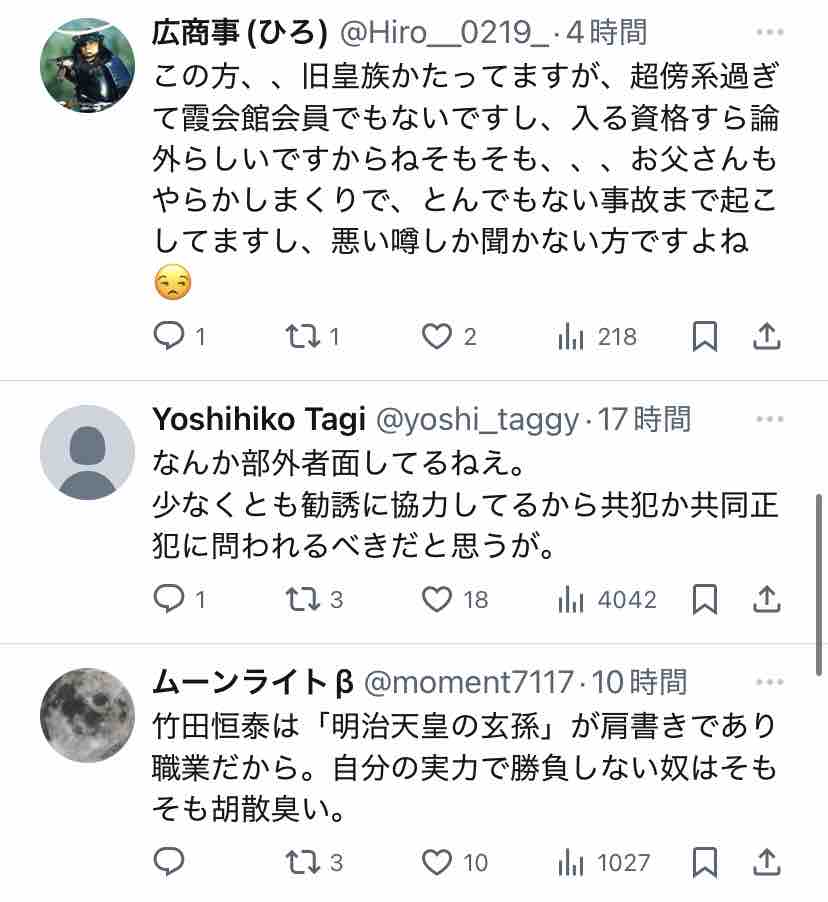The image size is (828, 902).
Task: Open more menu on Yoshihiko Tagi's tweet
Action: click(769, 419)
